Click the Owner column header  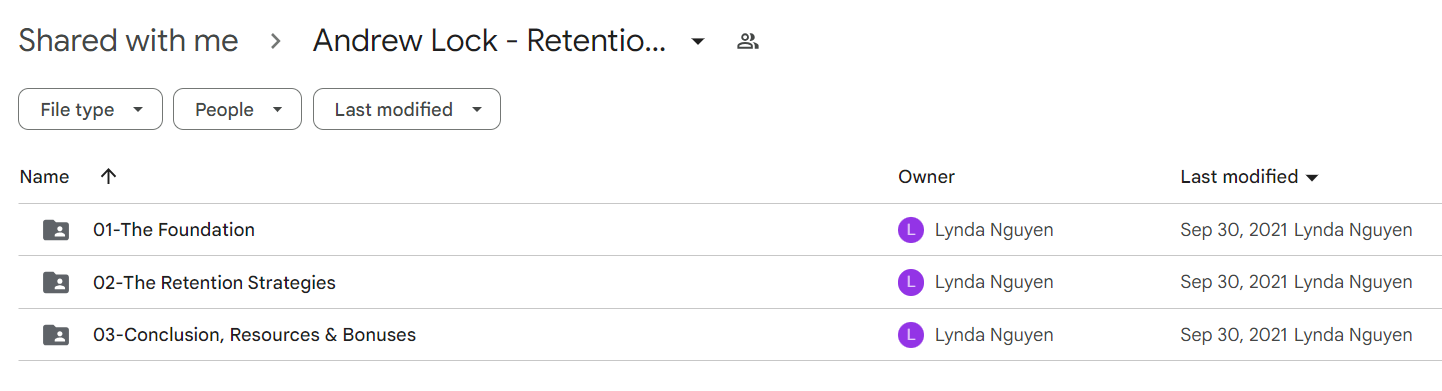[926, 177]
